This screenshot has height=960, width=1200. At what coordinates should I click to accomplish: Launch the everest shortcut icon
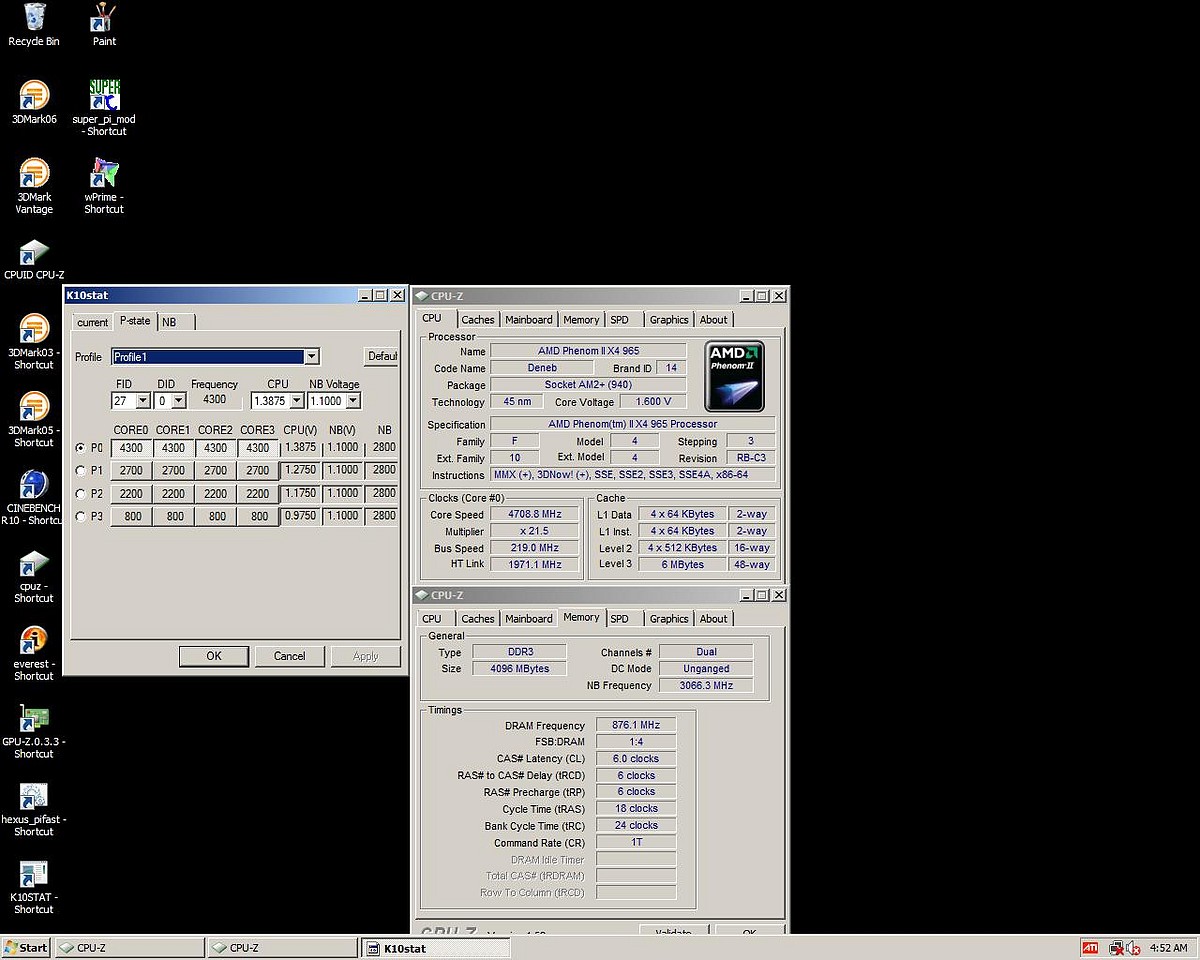34,654
